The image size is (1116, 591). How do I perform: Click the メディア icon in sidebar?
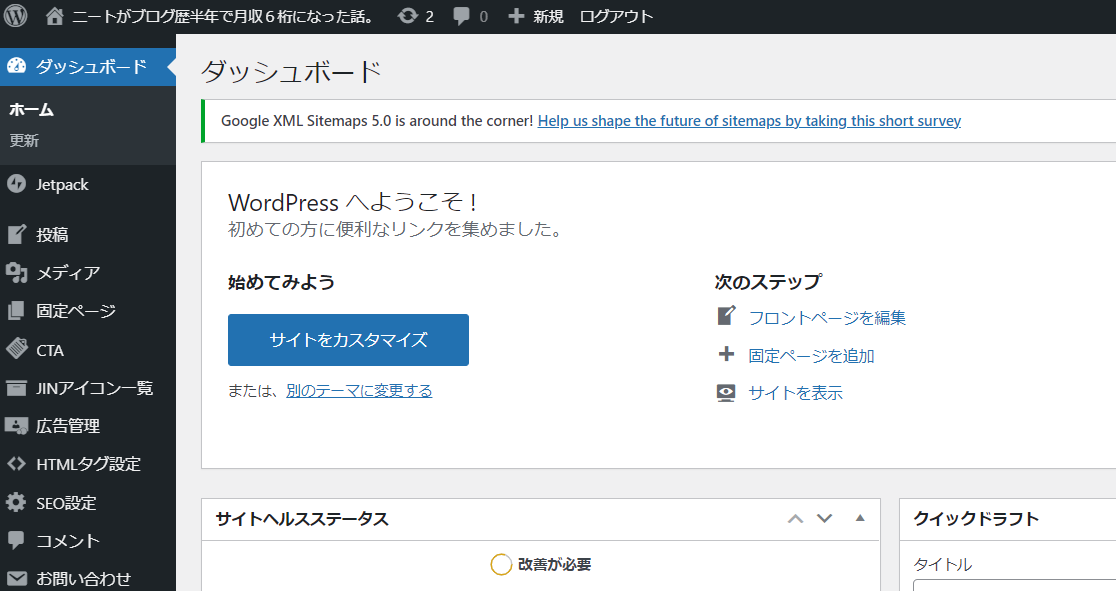tap(16, 273)
